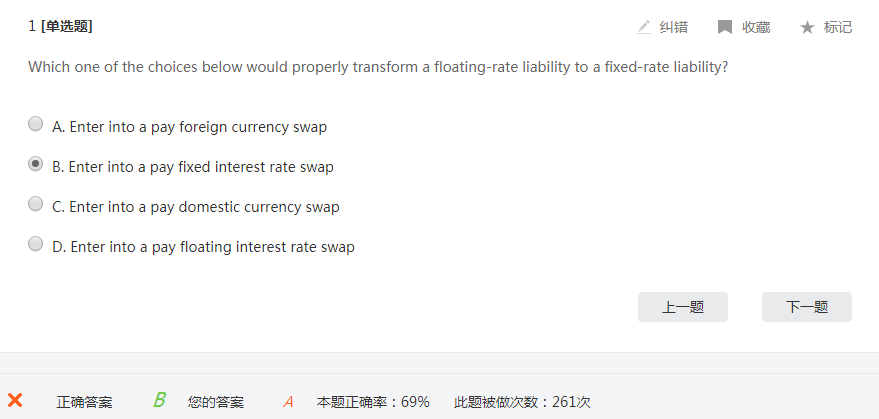Select radio option A foreign currency swap
This screenshot has width=879, height=419.
click(36, 124)
